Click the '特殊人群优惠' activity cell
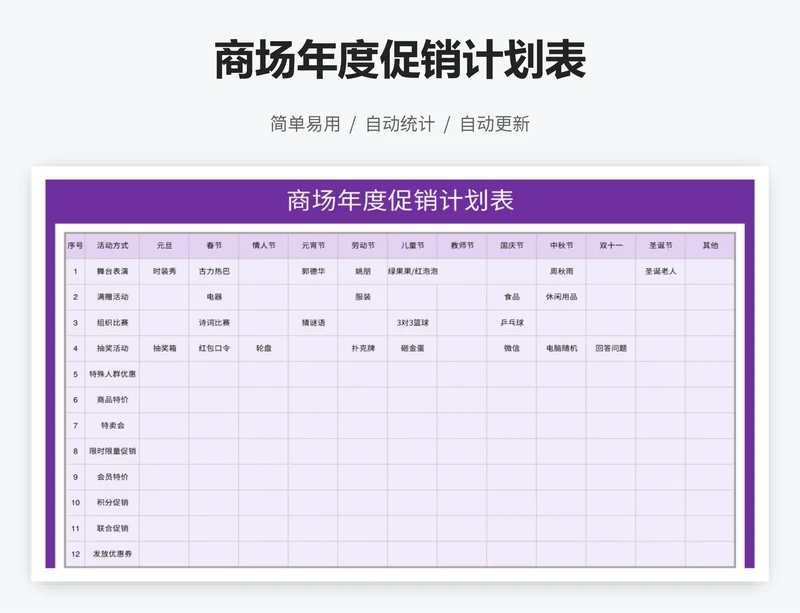This screenshot has width=800, height=613. click(x=112, y=374)
